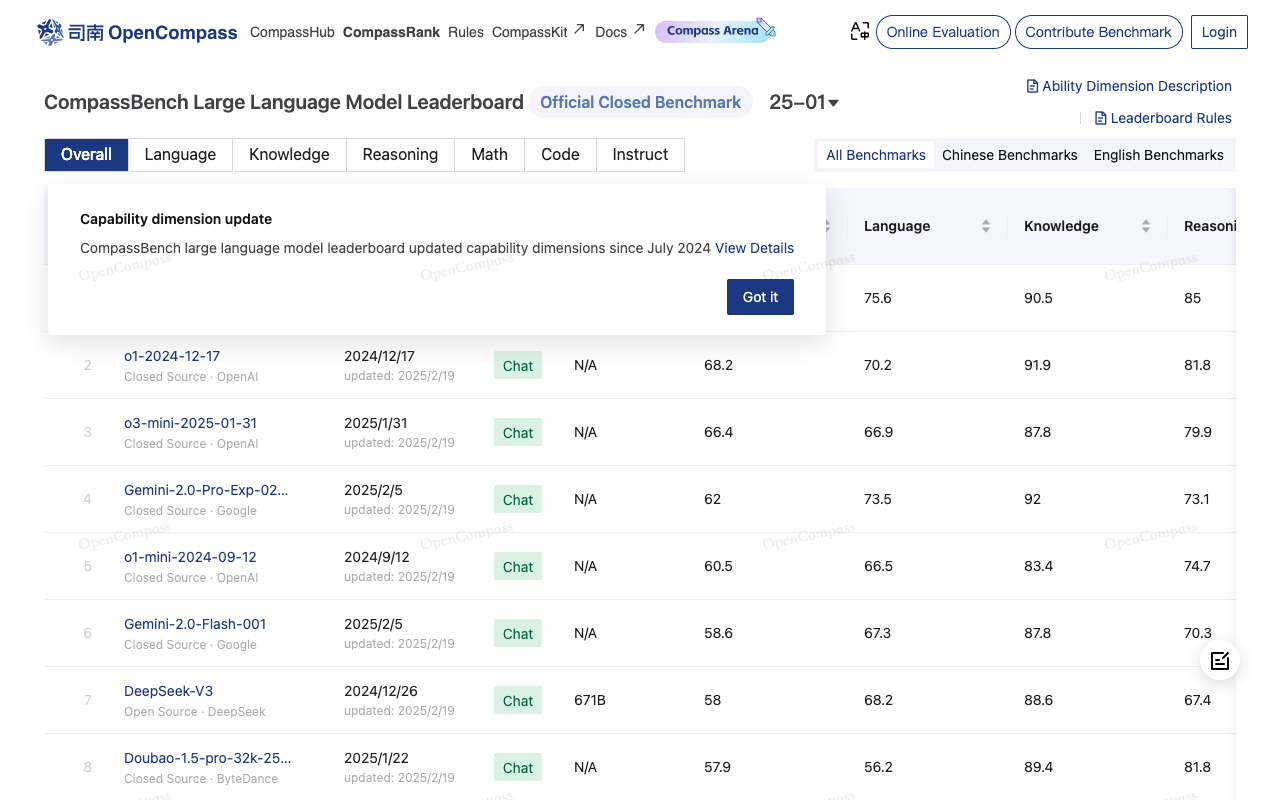
Task: Click the language translate icon
Action: pyautogui.click(x=859, y=32)
